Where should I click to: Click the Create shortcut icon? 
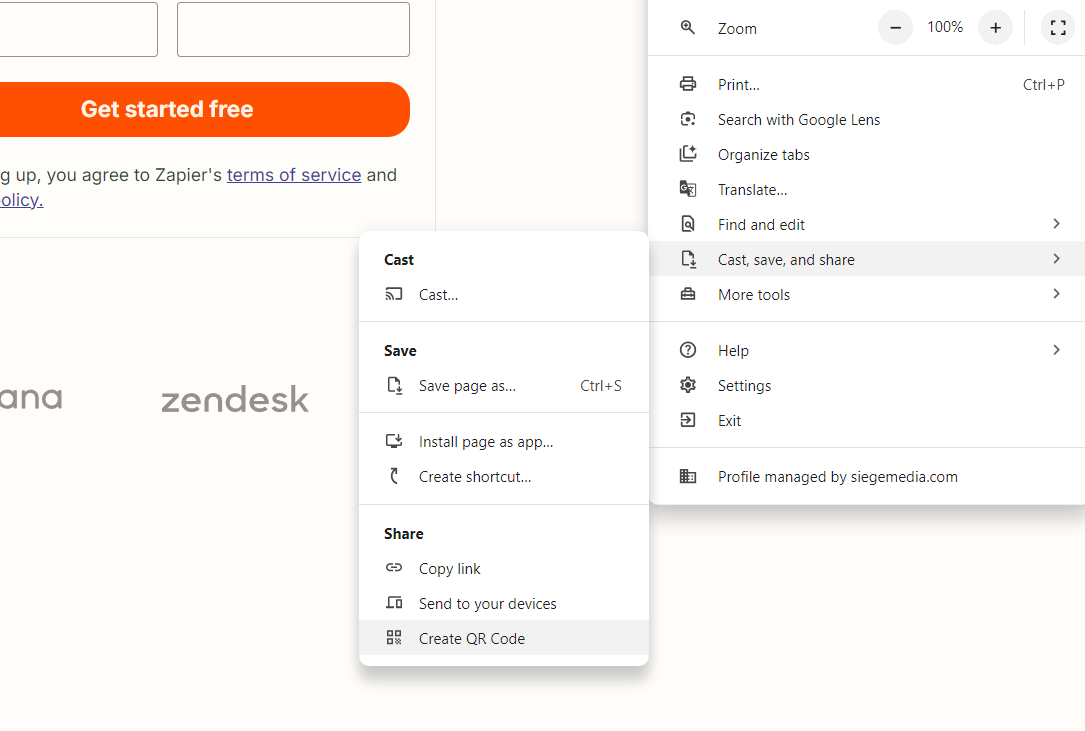point(394,476)
